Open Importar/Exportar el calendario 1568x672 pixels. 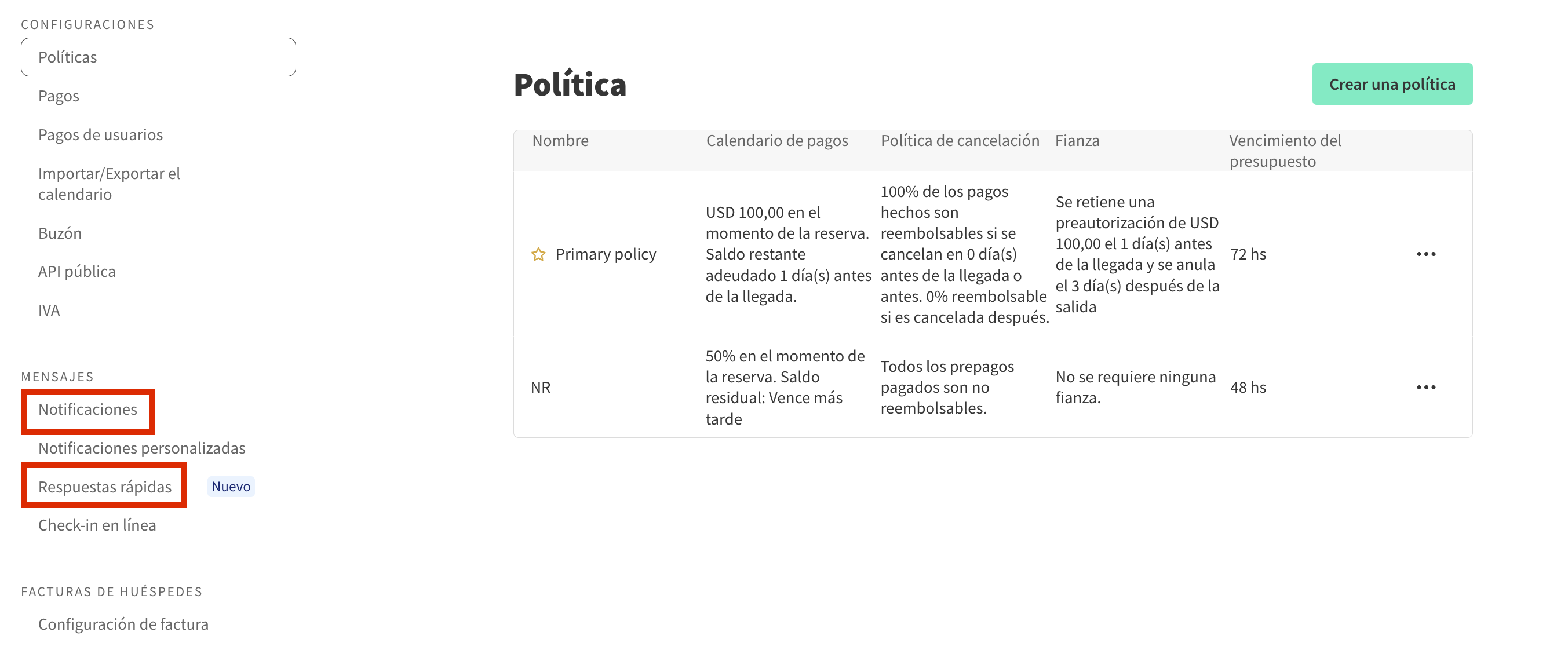coord(109,184)
